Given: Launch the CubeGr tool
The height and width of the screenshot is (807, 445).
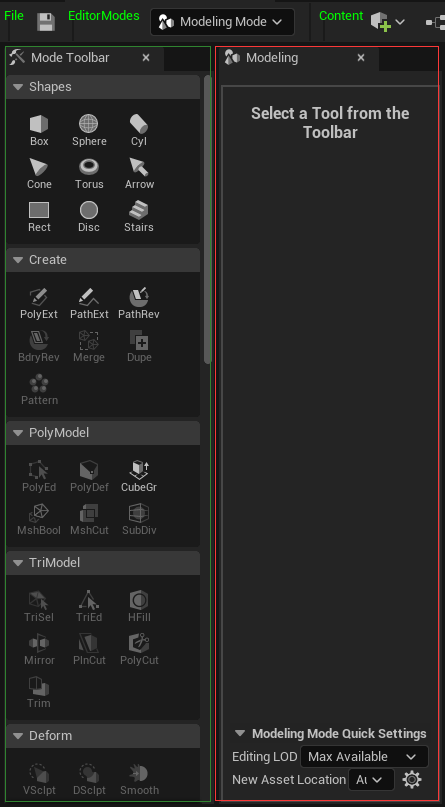Looking at the screenshot, I should (x=139, y=477).
